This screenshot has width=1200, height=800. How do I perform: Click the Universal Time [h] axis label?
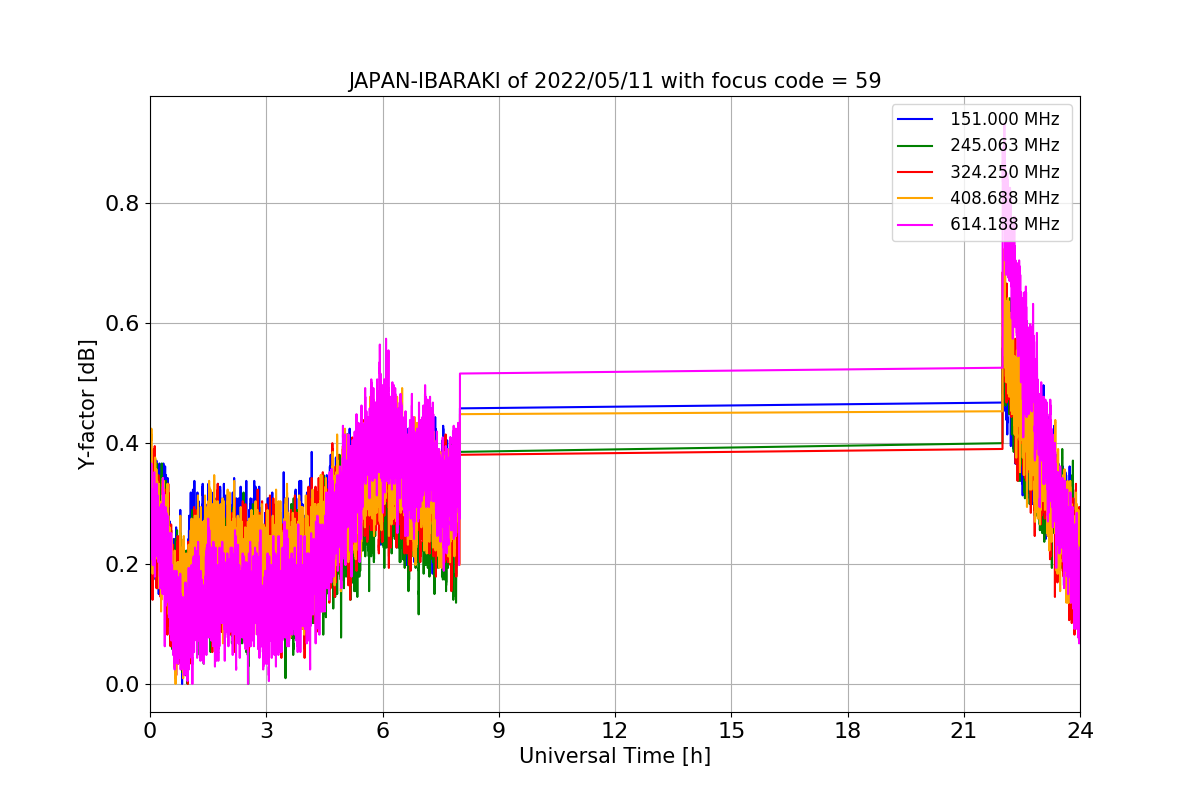615,756
